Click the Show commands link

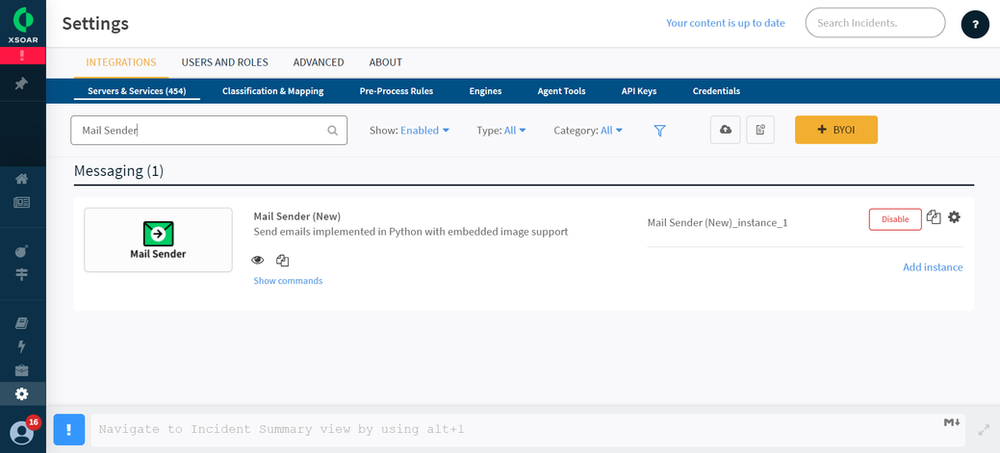pos(288,281)
